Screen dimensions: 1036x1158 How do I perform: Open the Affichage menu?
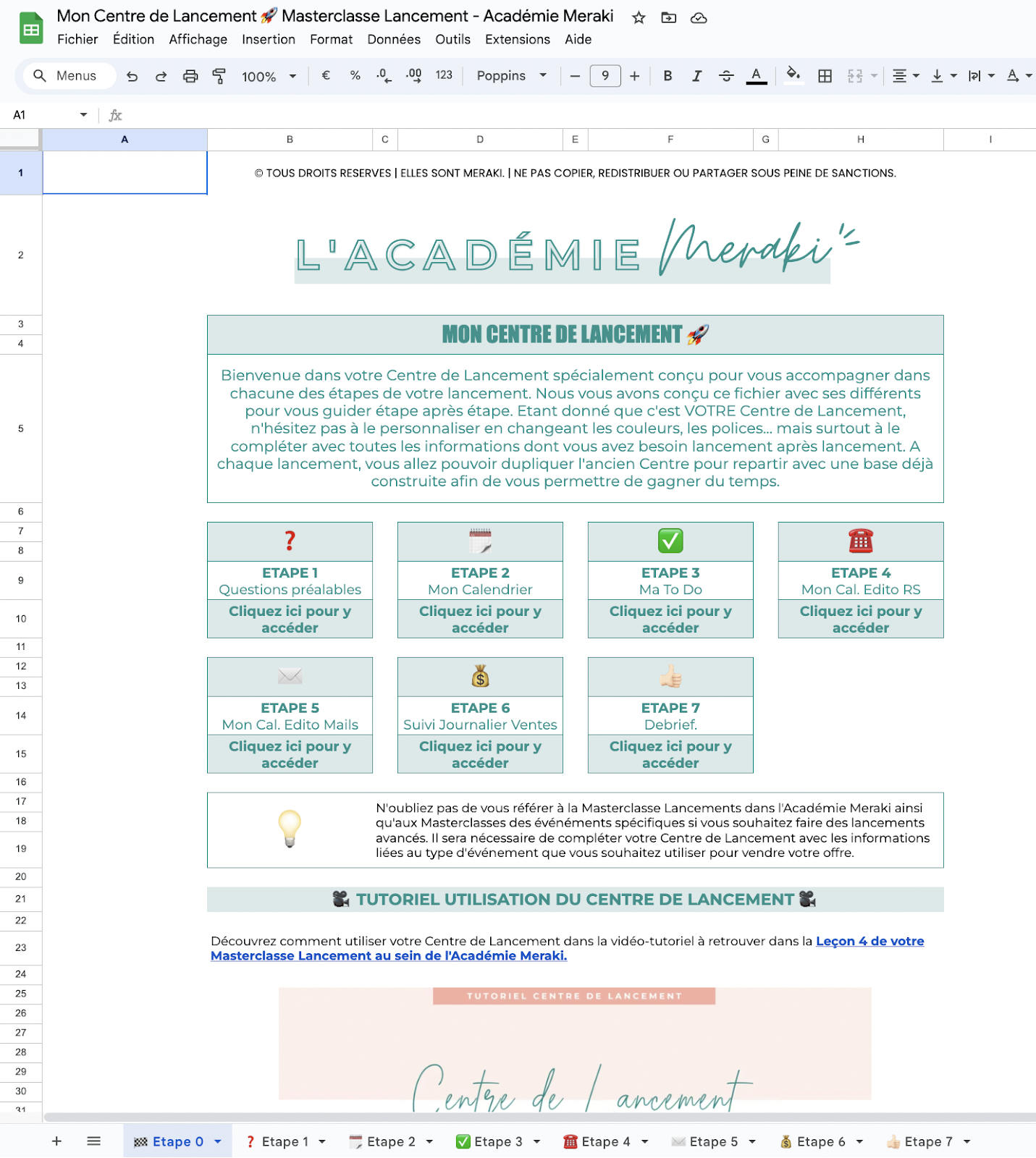click(x=198, y=39)
